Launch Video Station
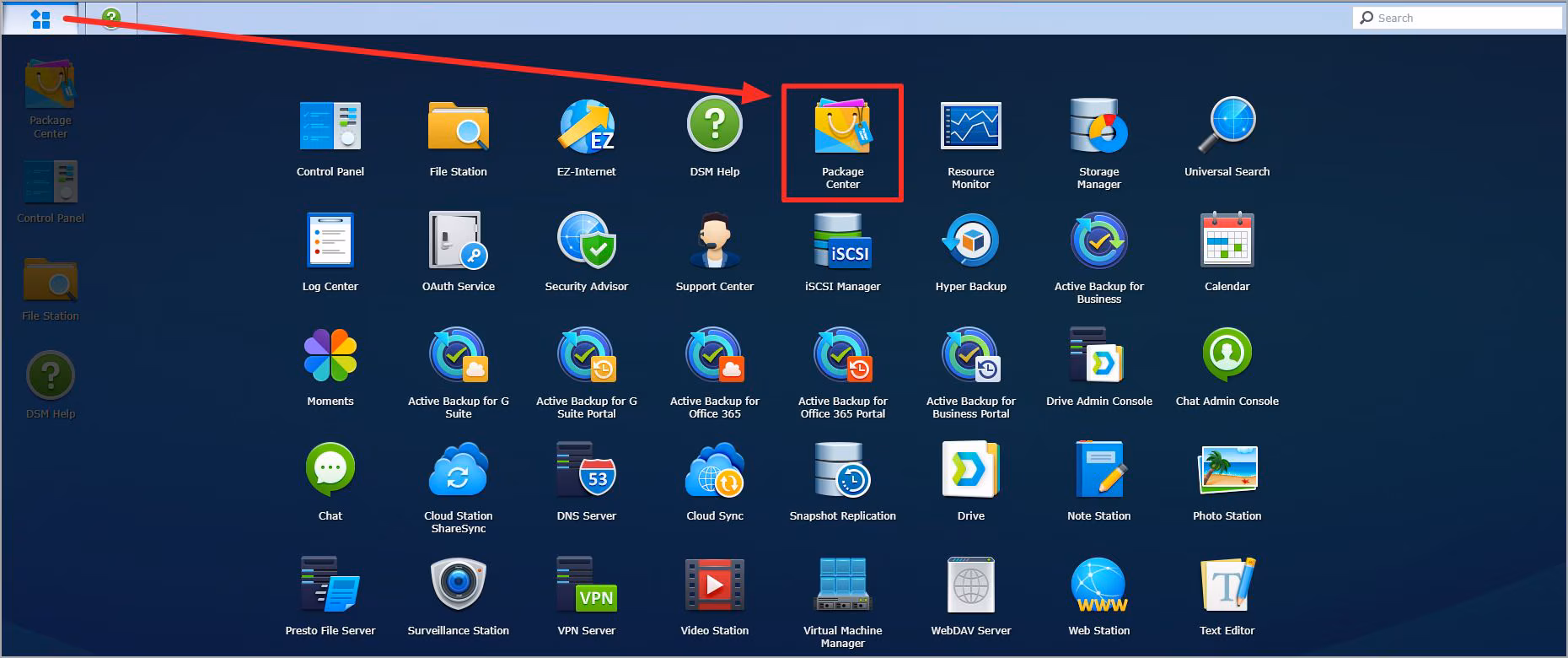1568x658 pixels. (x=715, y=596)
